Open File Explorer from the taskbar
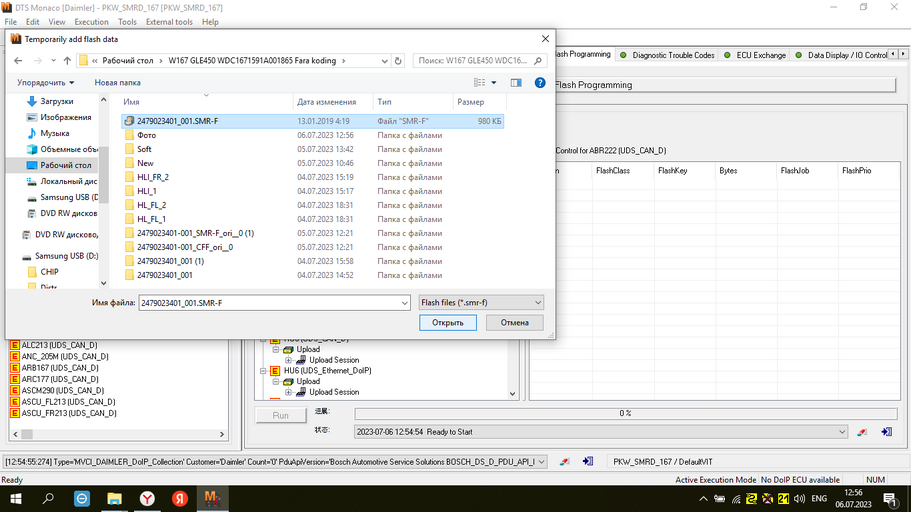 114,499
